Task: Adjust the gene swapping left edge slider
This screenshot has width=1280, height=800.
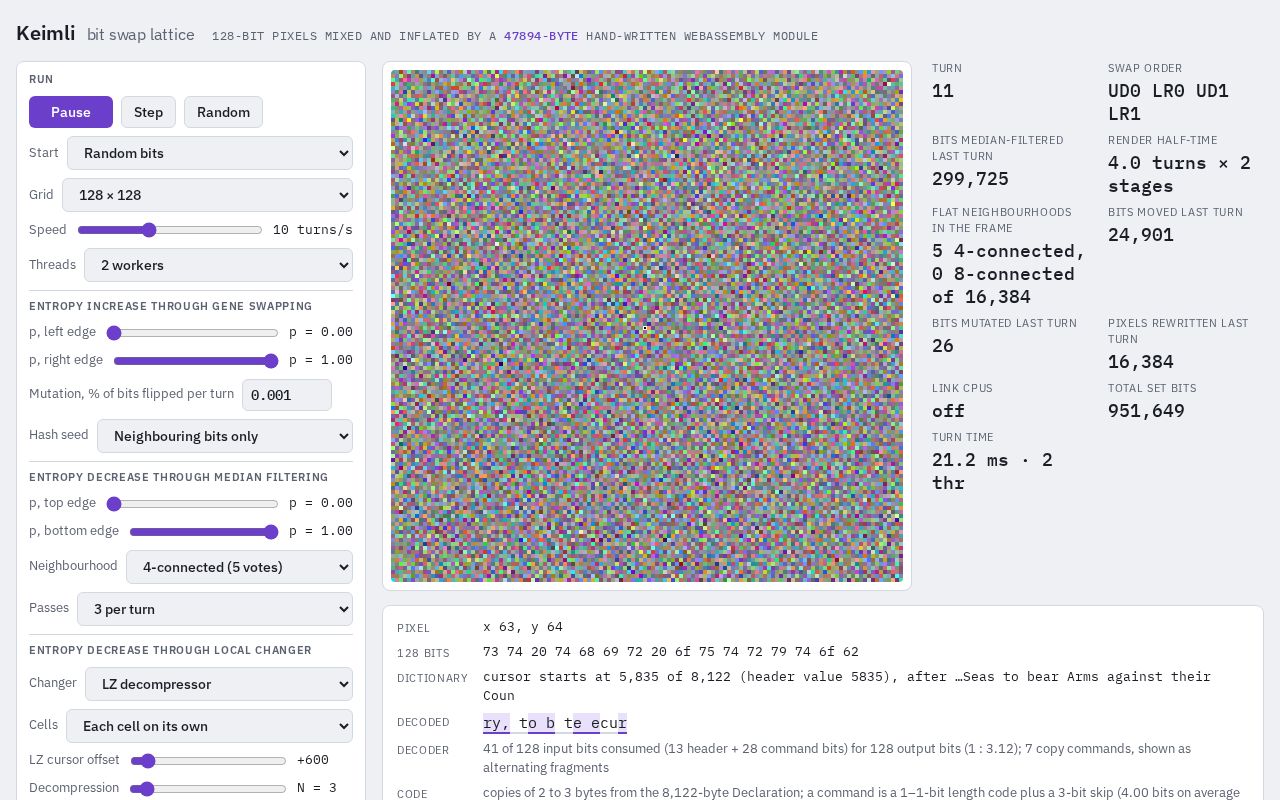Action: 193,332
